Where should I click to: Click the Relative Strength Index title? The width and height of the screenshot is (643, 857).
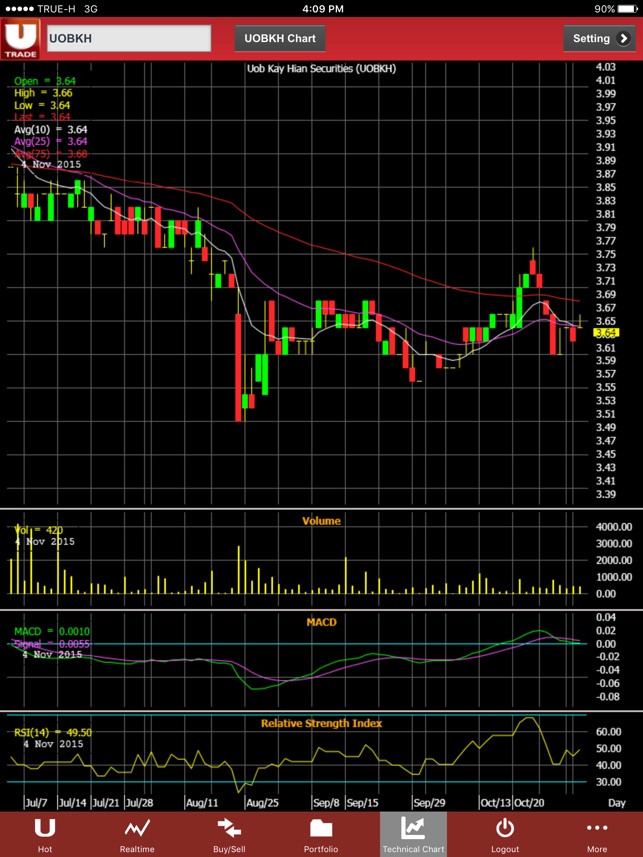point(322,723)
